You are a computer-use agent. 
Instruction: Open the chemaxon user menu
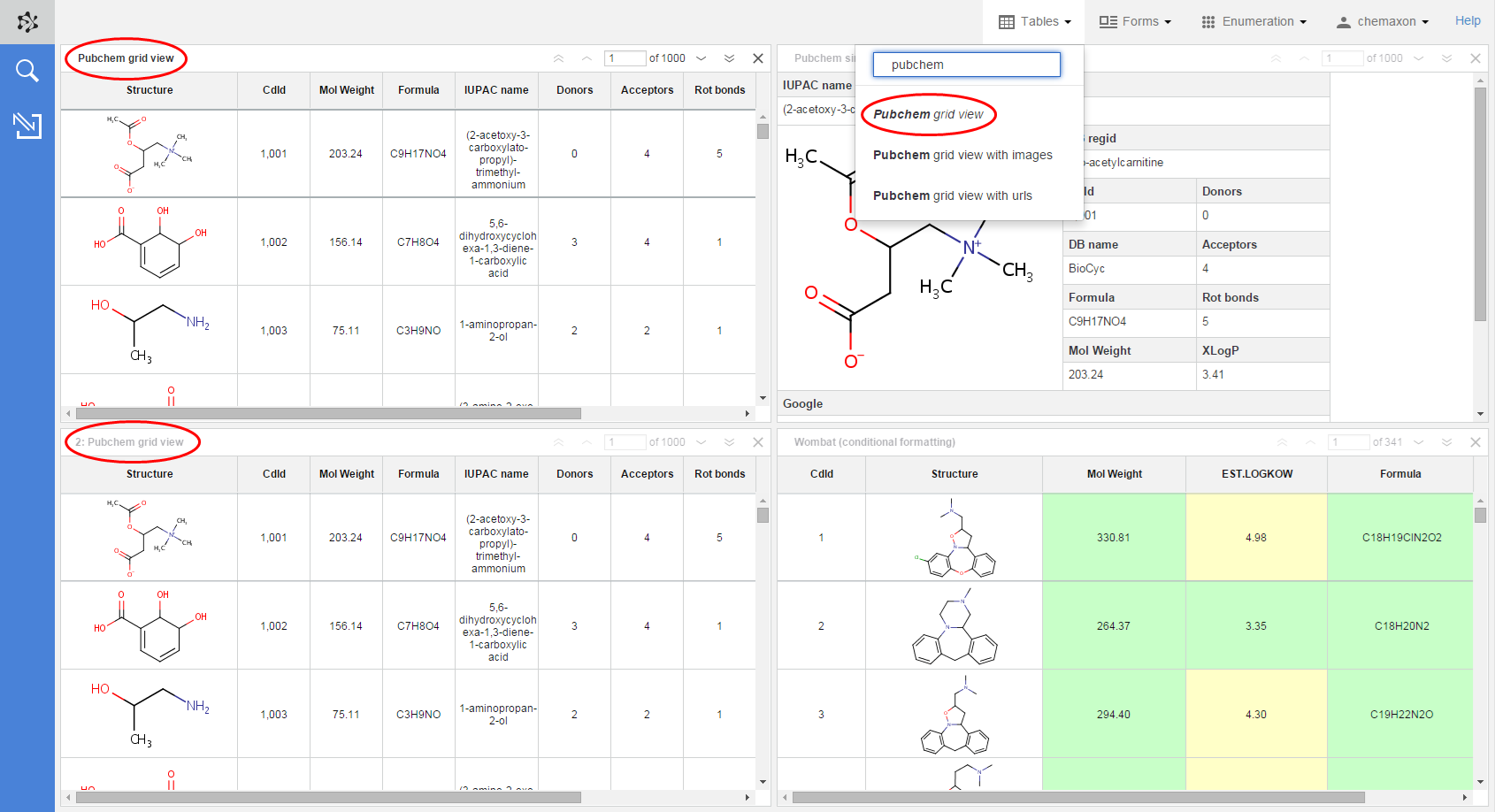coord(1382,21)
